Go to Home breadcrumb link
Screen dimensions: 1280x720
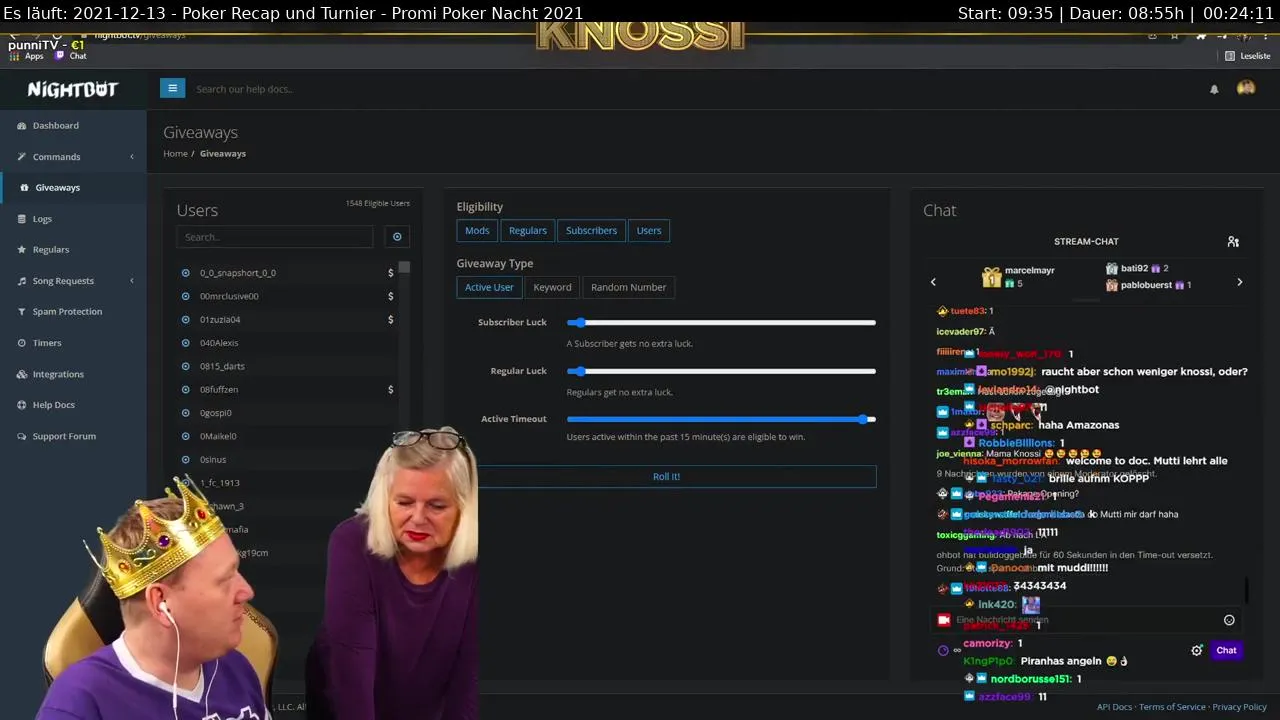pyautogui.click(x=175, y=154)
